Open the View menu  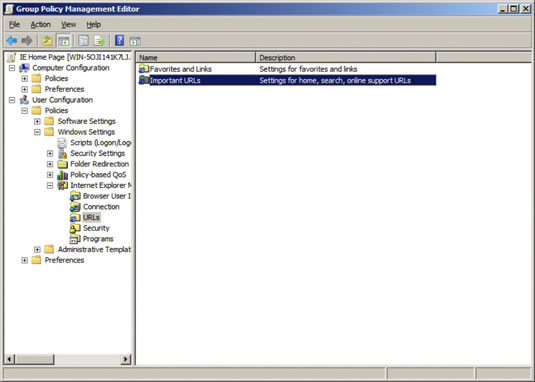coord(69,25)
